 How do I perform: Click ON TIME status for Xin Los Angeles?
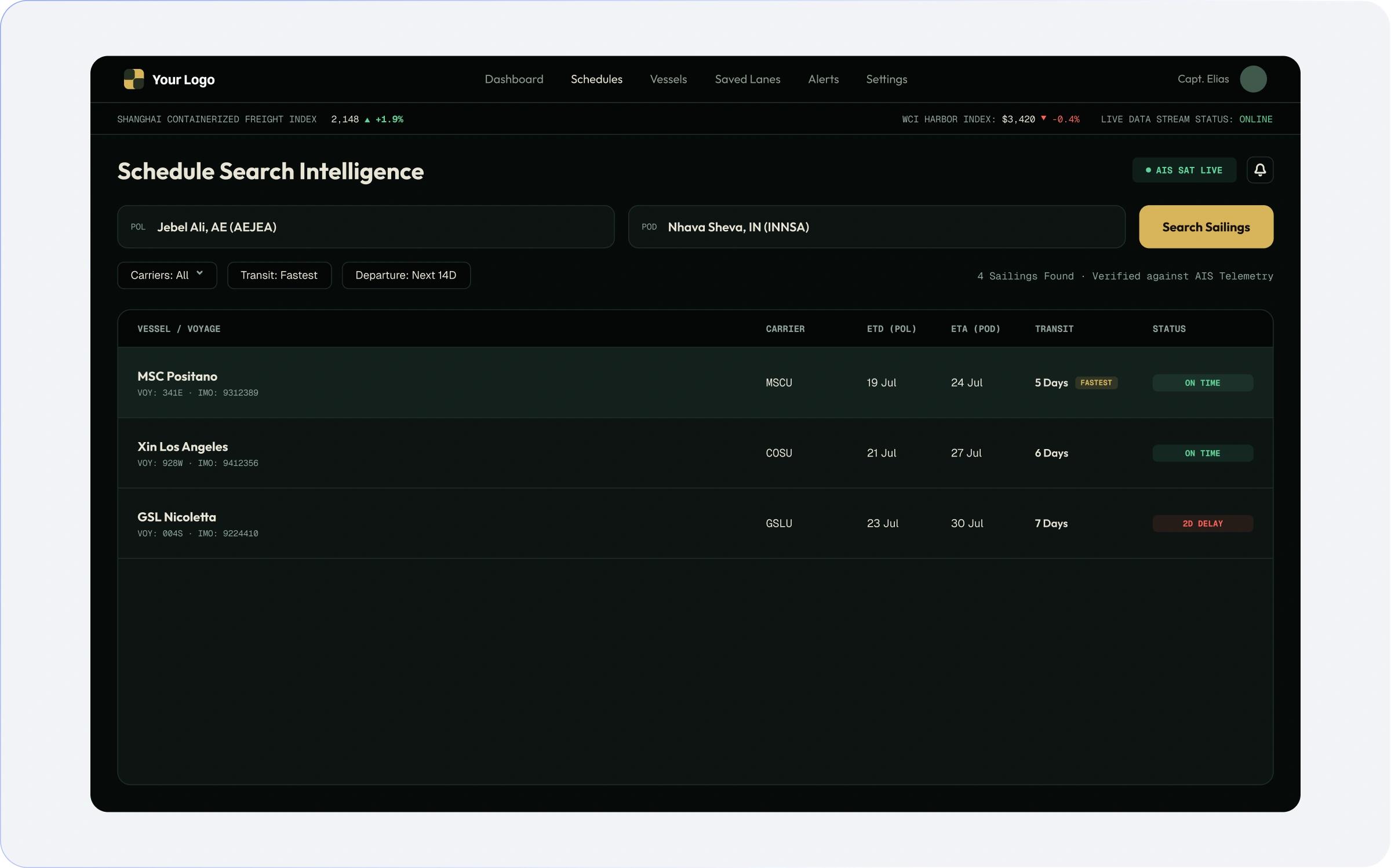tap(1203, 453)
